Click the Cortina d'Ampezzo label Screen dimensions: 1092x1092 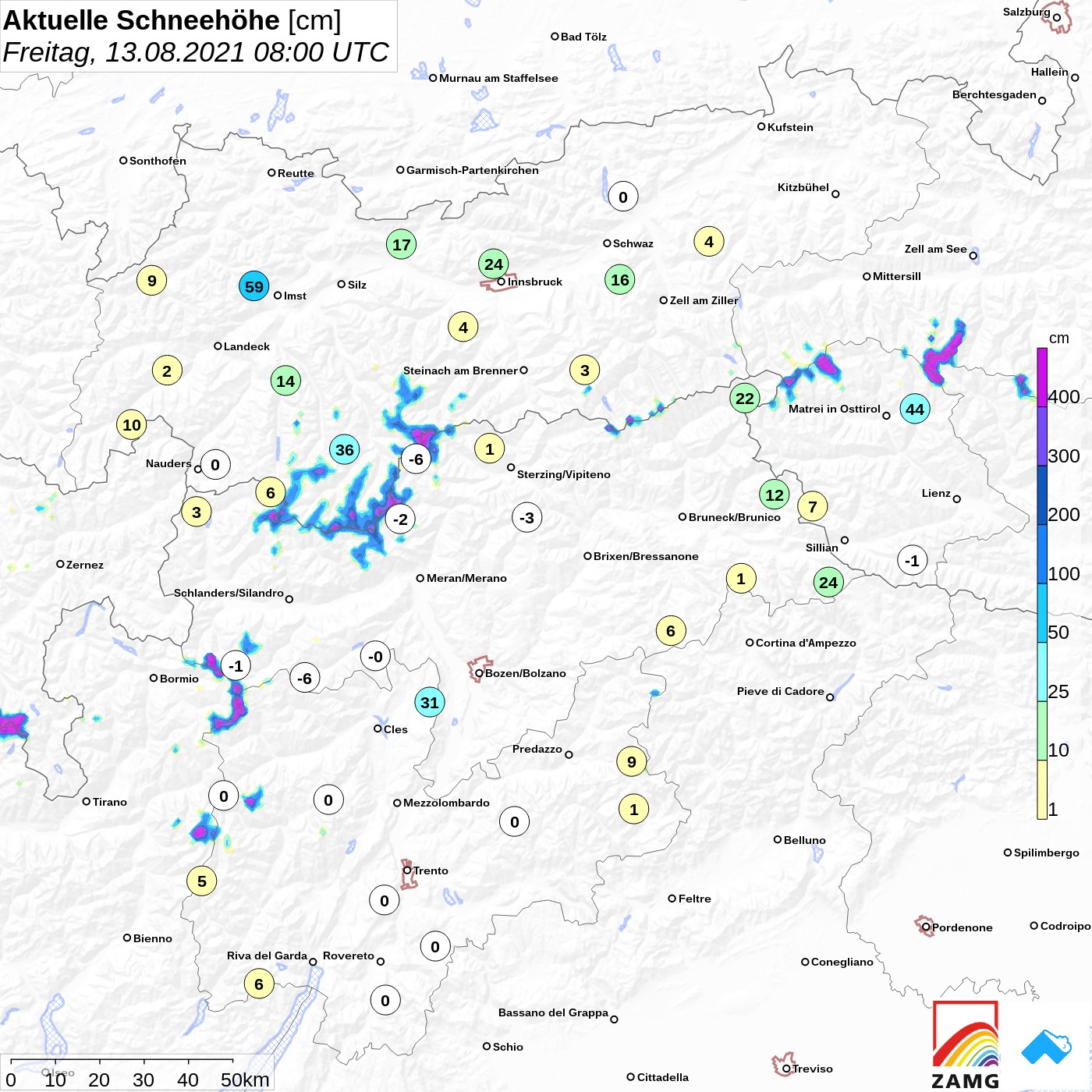[x=806, y=643]
